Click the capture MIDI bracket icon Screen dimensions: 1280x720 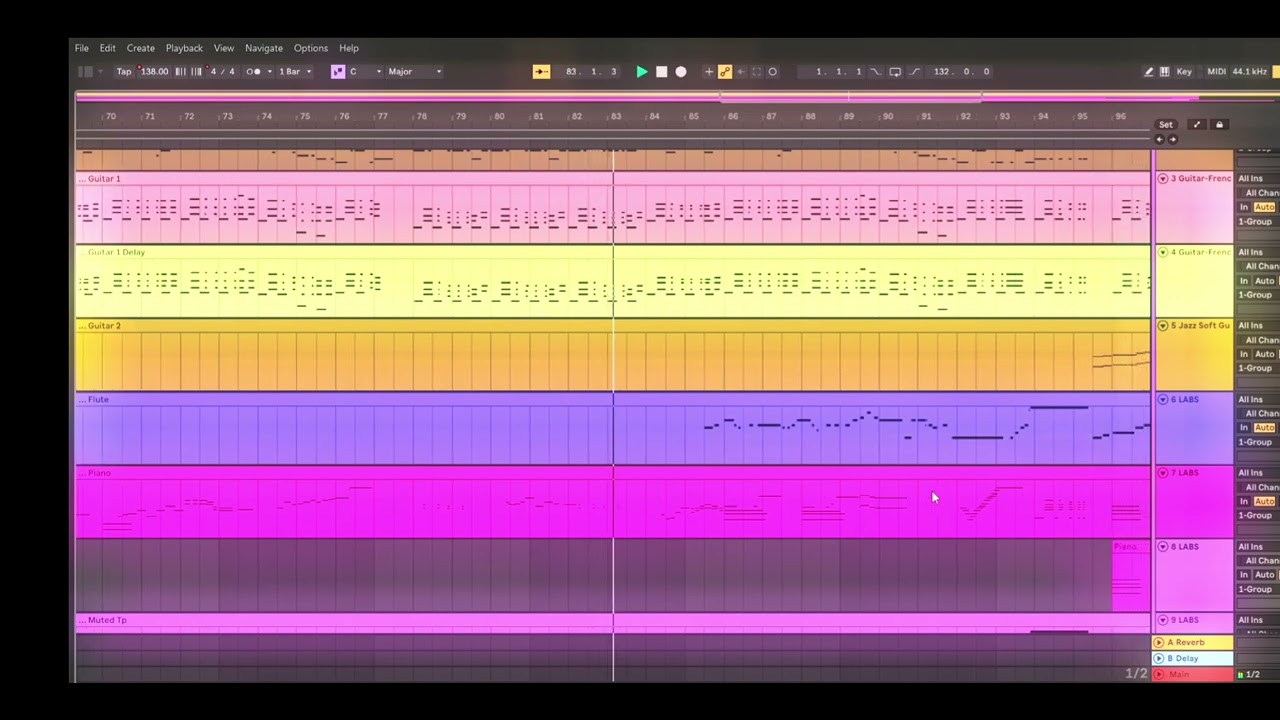(x=756, y=72)
